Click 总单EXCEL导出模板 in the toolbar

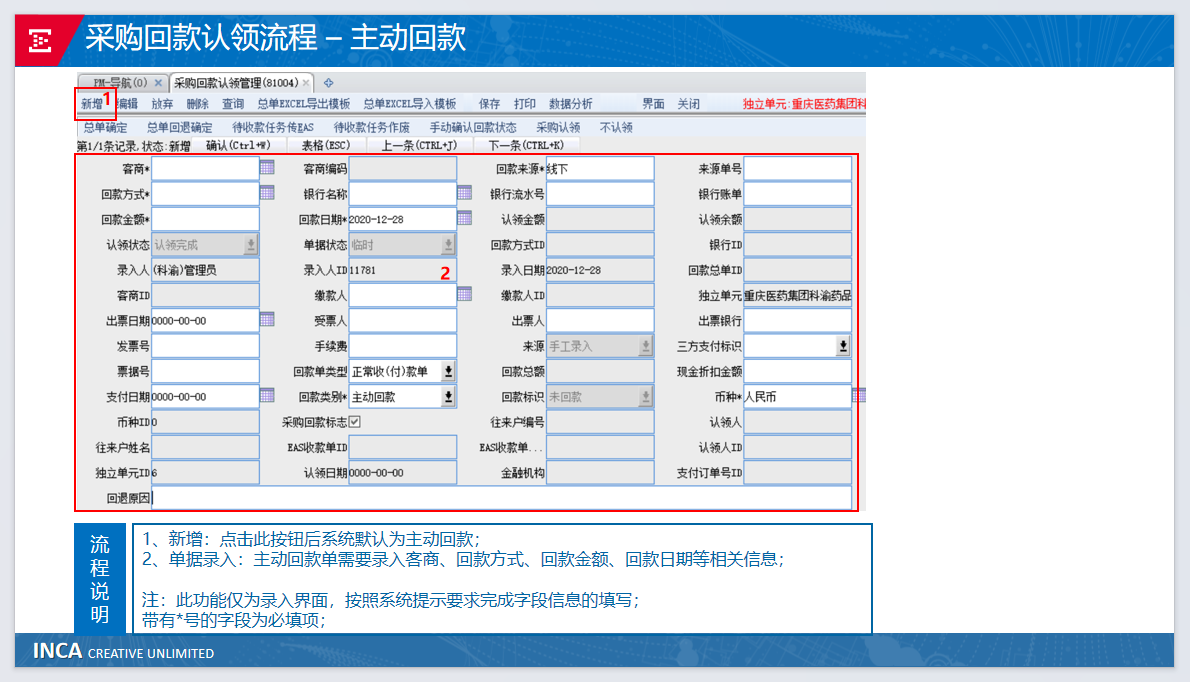(304, 104)
